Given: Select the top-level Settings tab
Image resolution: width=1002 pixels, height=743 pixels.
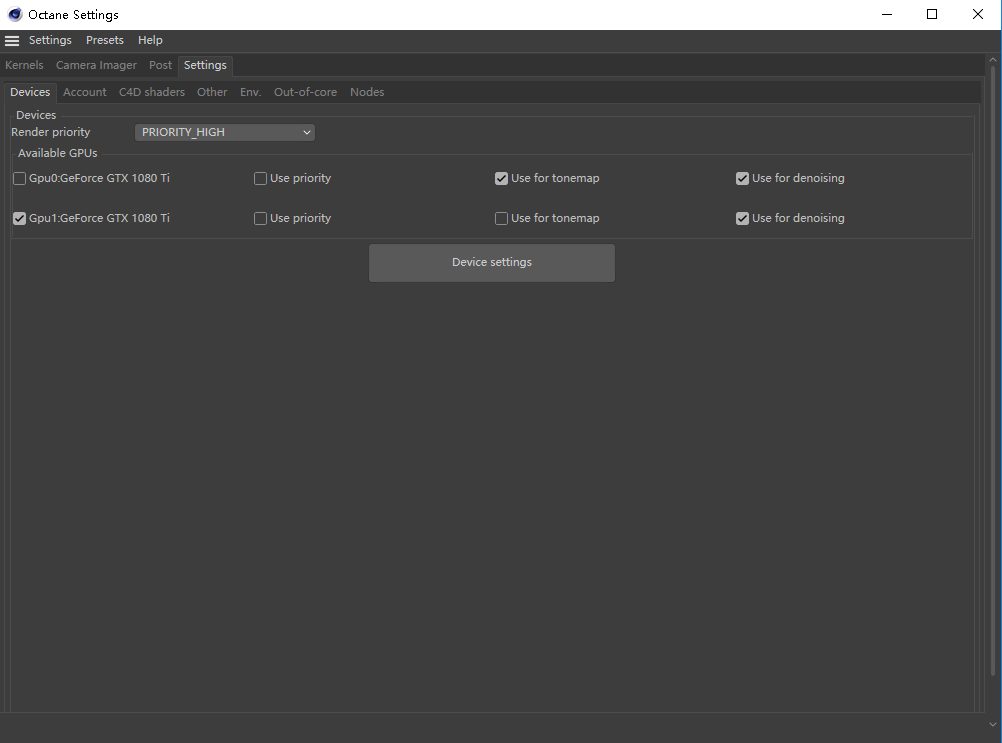Looking at the screenshot, I should point(205,65).
